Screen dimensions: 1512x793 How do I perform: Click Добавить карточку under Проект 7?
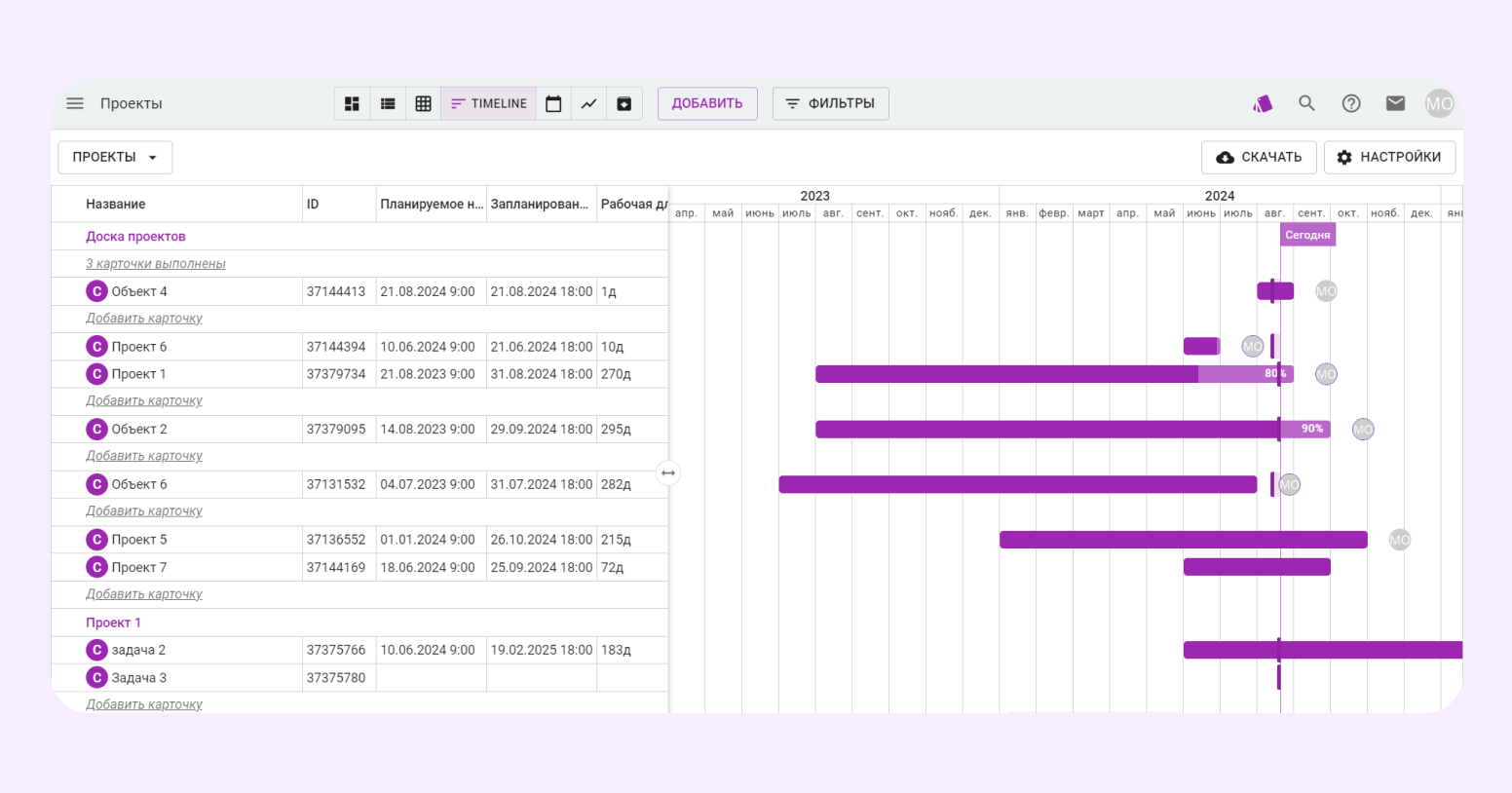pos(144,593)
